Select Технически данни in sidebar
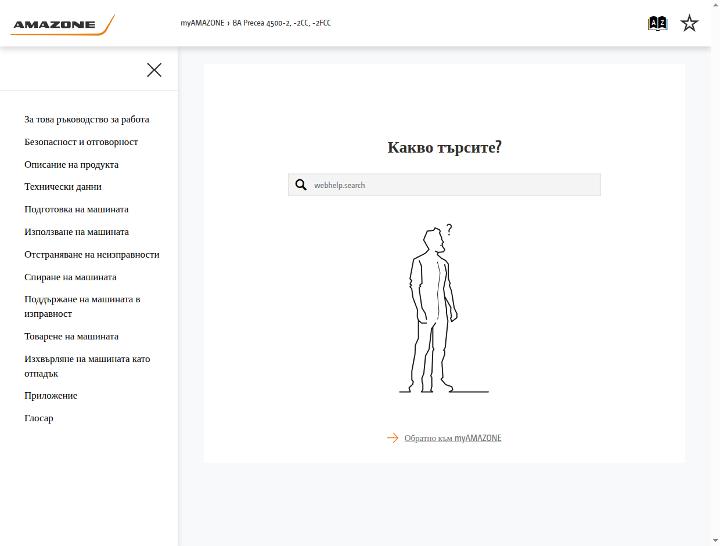This screenshot has width=720, height=546. [x=63, y=187]
